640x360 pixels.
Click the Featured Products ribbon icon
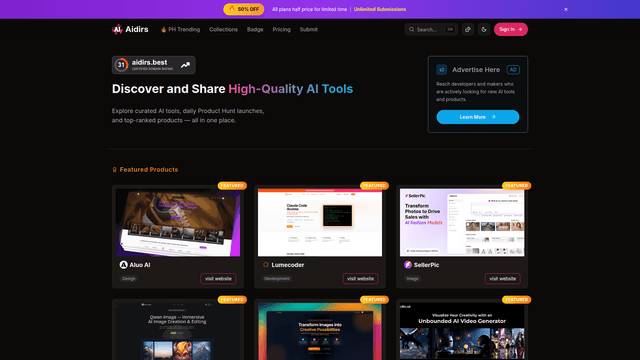(115, 169)
